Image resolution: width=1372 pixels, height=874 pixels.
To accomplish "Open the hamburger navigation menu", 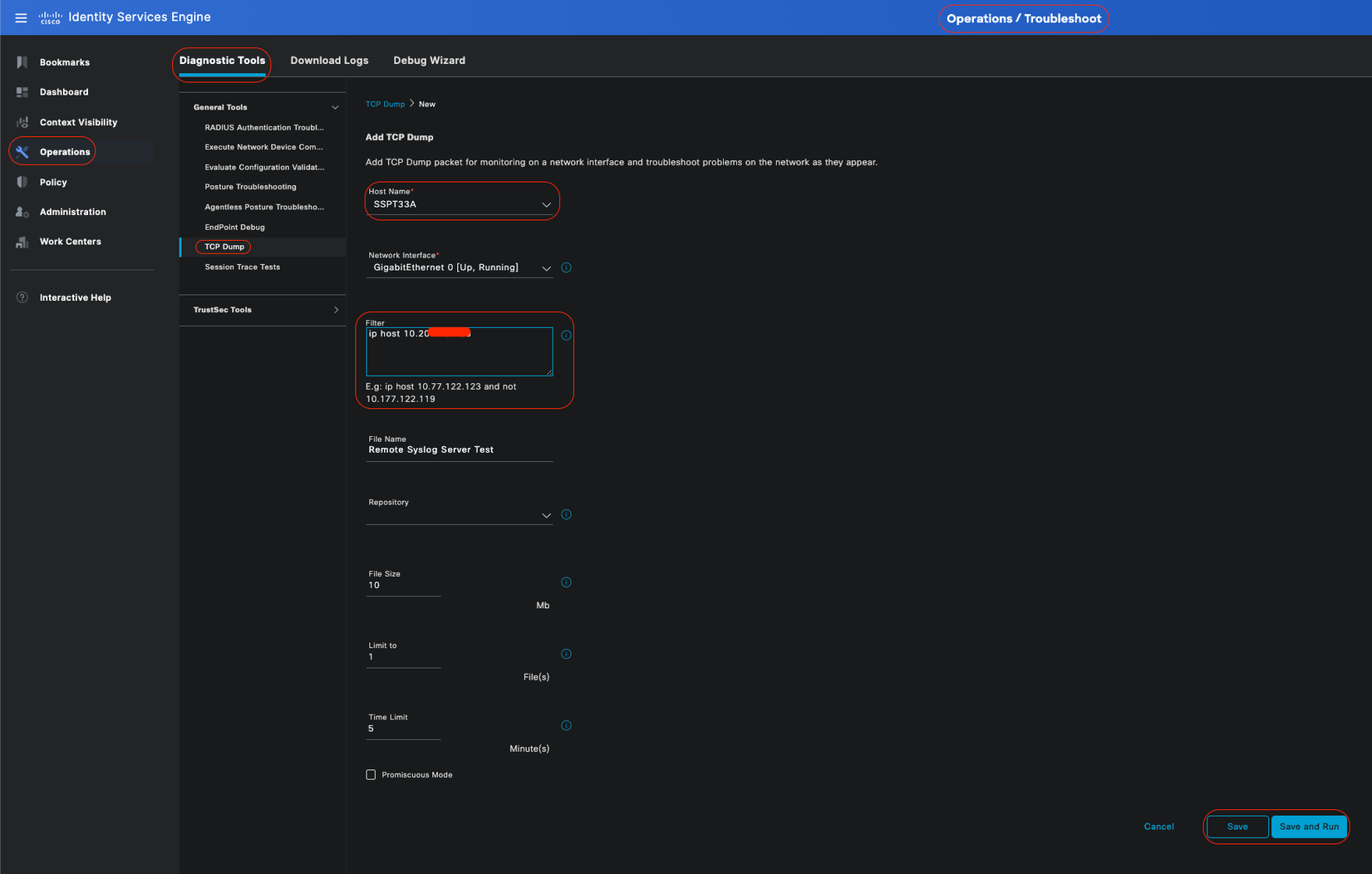I will point(21,17).
